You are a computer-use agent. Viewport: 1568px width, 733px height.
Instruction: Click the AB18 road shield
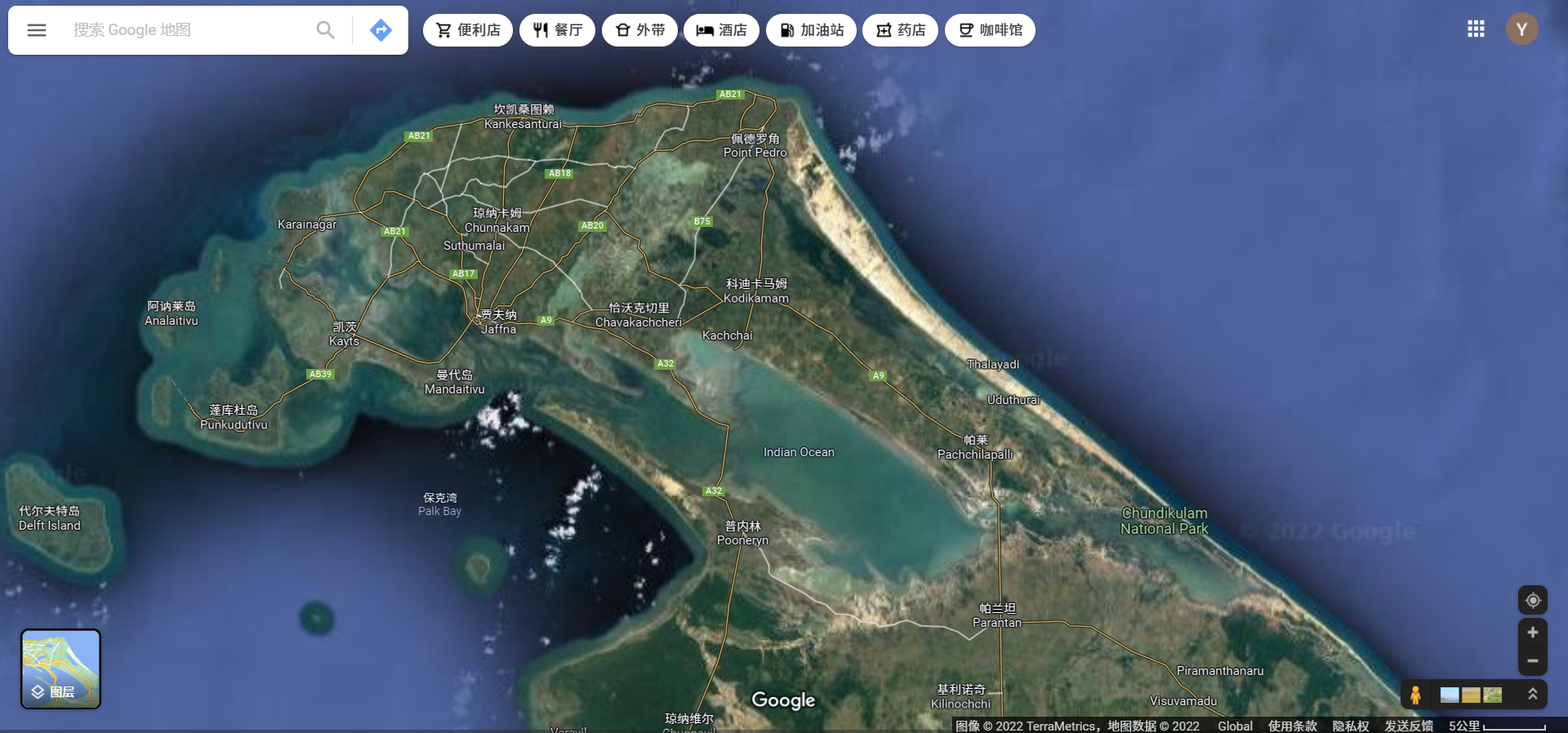pyautogui.click(x=559, y=173)
